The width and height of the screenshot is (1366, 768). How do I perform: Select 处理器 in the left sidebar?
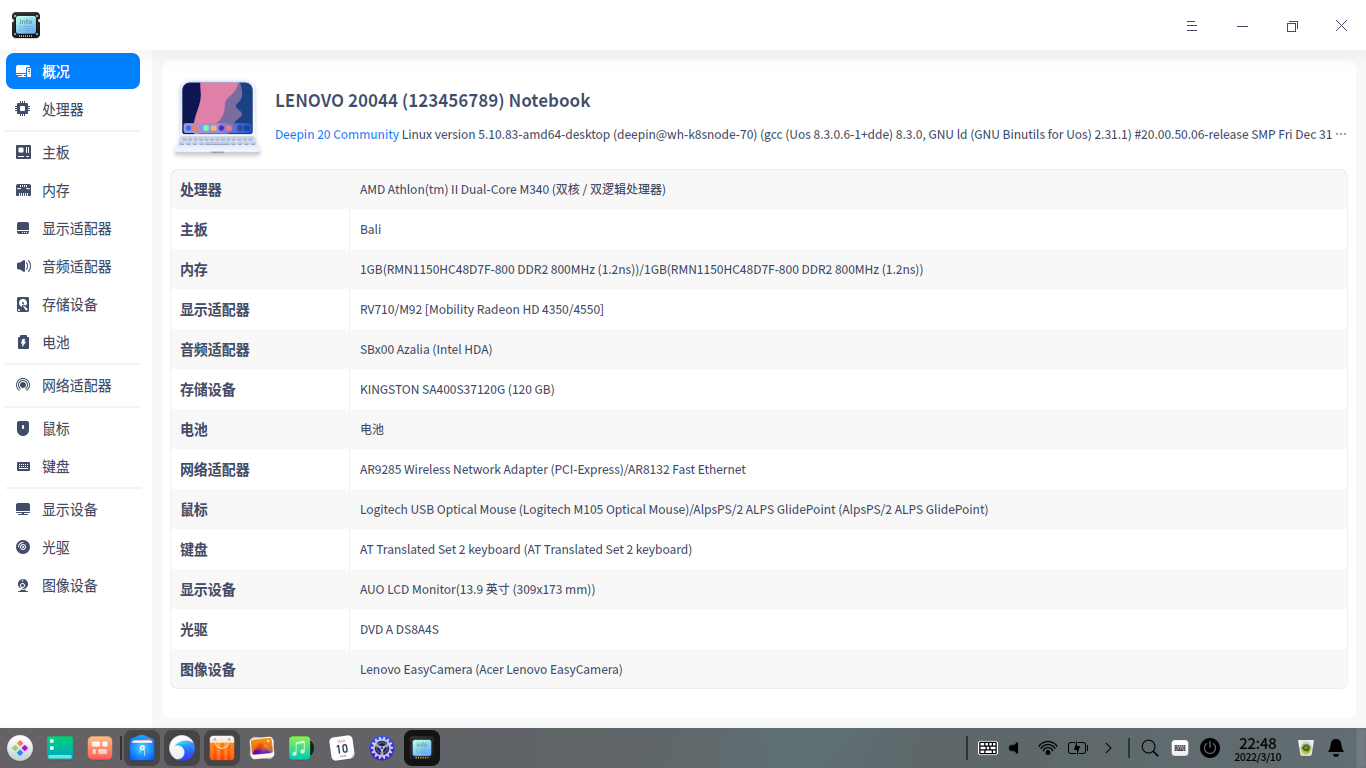(73, 110)
